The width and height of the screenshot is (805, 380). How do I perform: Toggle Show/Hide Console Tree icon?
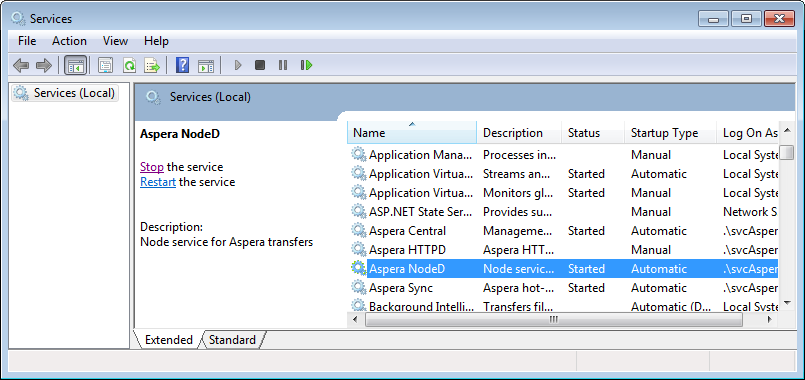(76, 65)
